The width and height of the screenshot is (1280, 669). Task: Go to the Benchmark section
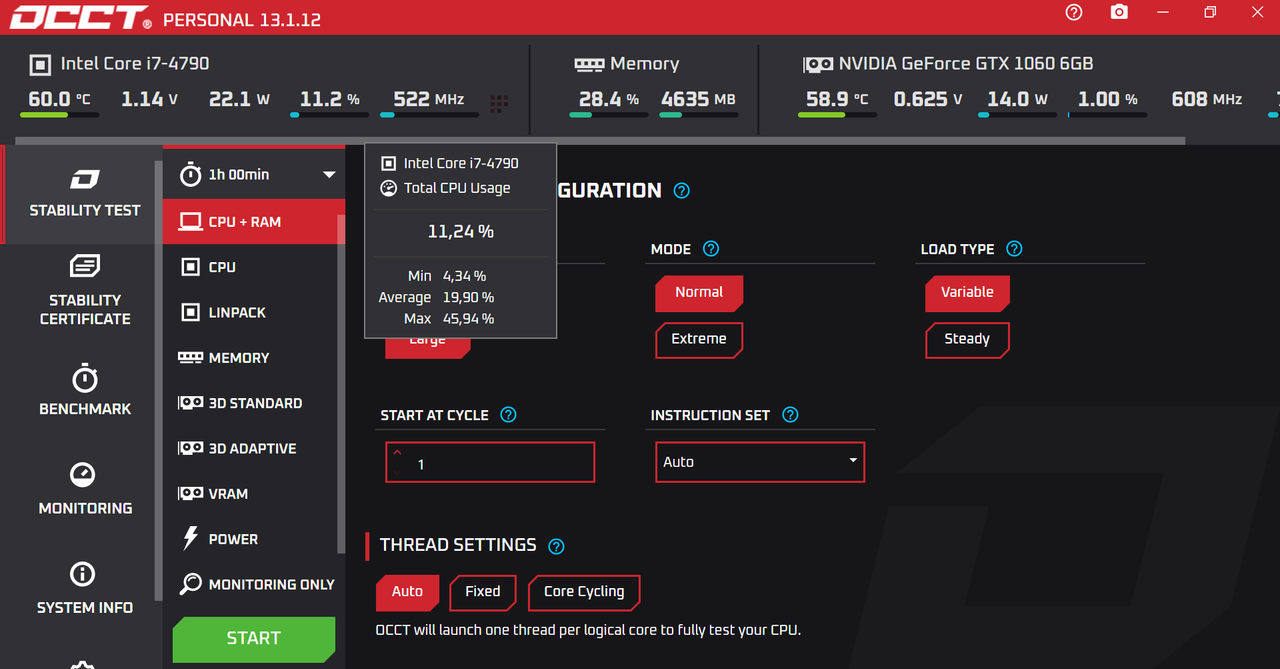pyautogui.click(x=85, y=391)
